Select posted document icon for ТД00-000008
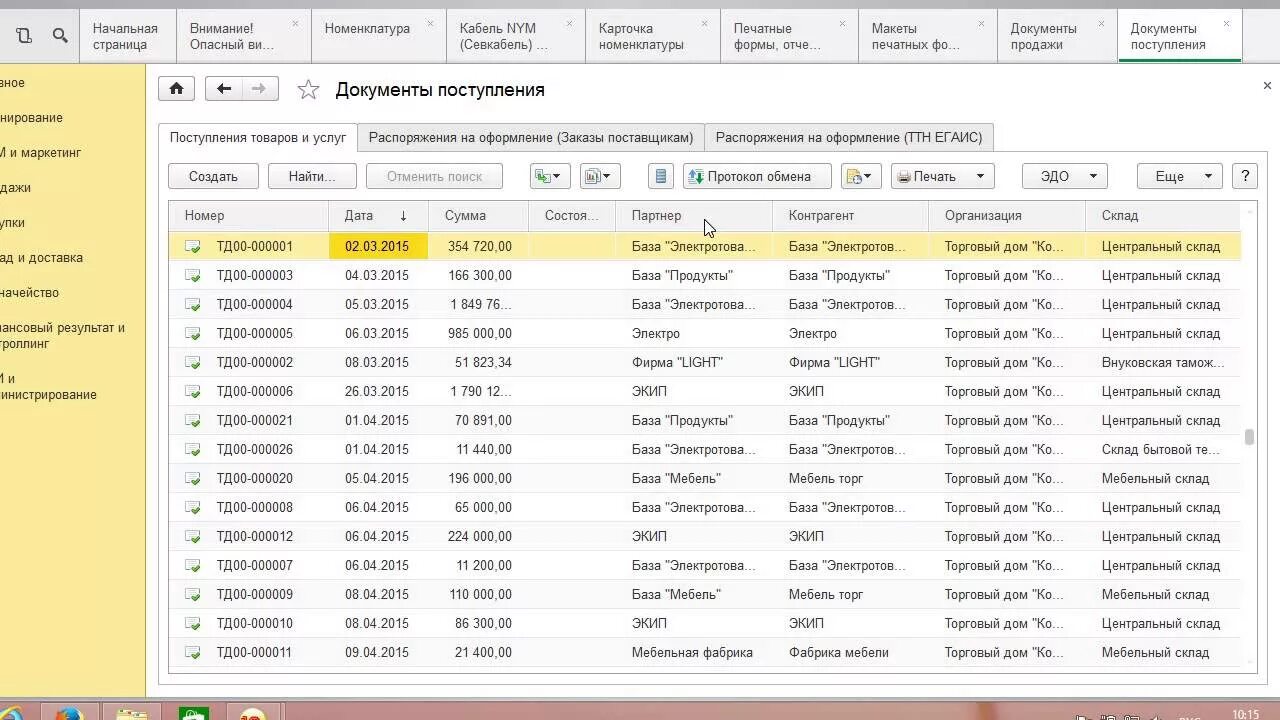Viewport: 1280px width, 720px height. tap(193, 507)
